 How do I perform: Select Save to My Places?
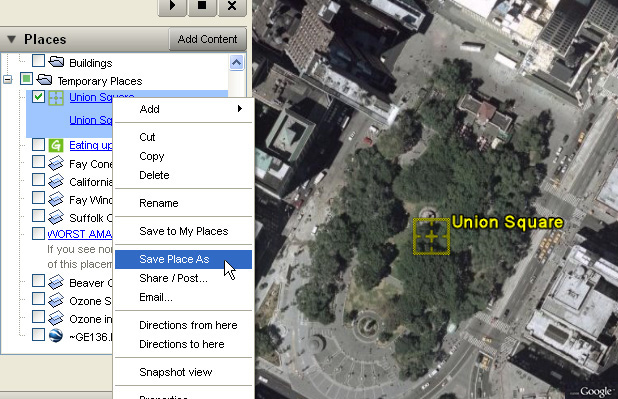pos(184,231)
